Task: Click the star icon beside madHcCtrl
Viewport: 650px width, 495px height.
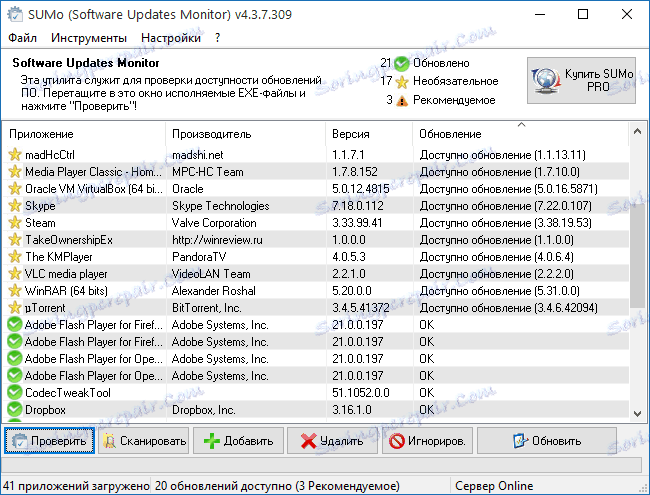Action: pos(15,155)
